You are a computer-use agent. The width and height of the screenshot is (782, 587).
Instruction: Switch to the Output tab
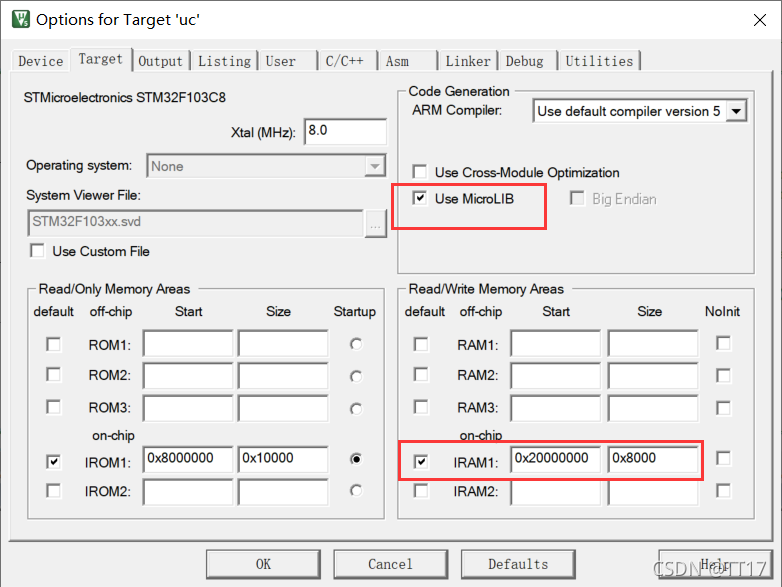(x=161, y=61)
